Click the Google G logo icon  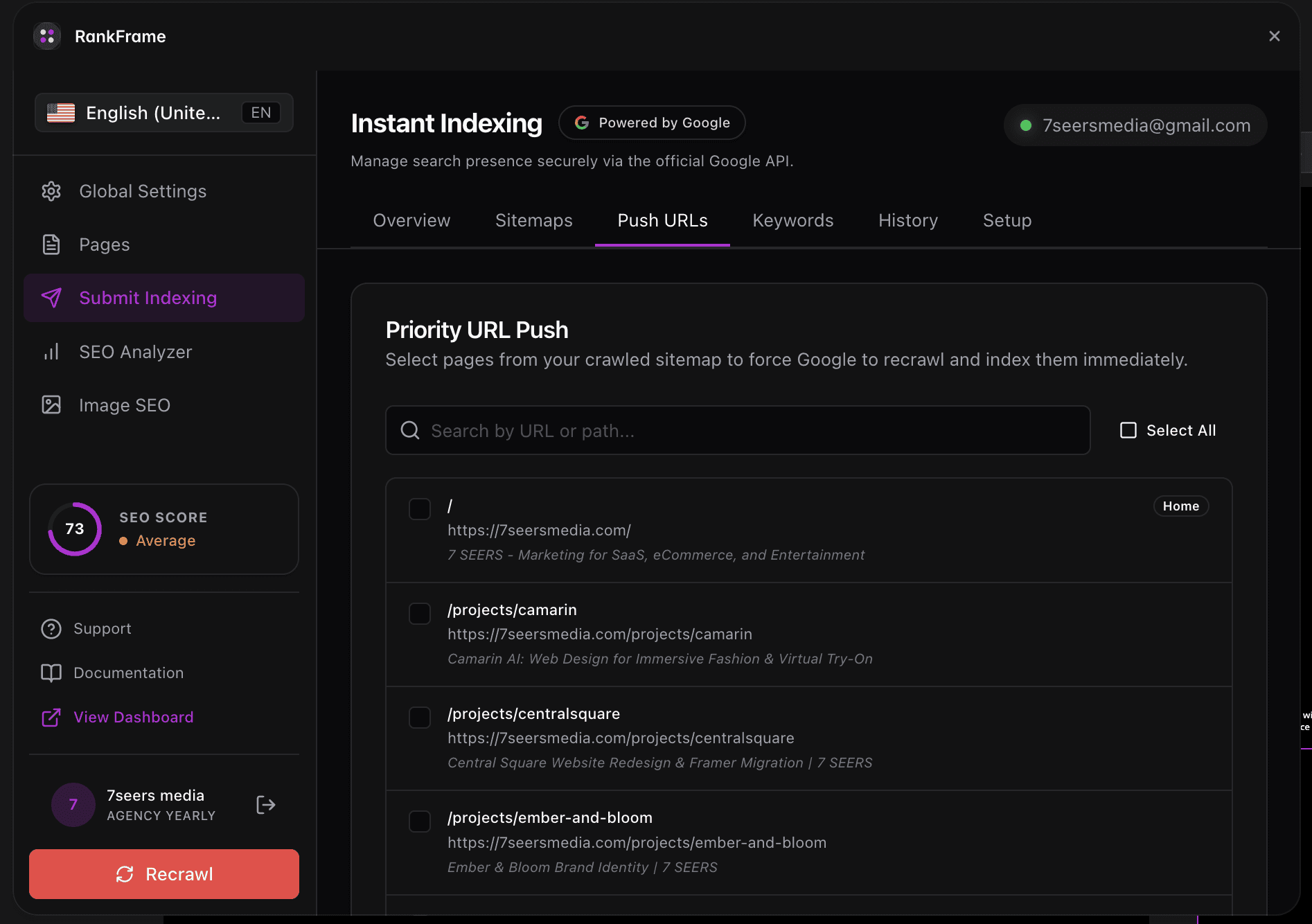click(x=582, y=123)
